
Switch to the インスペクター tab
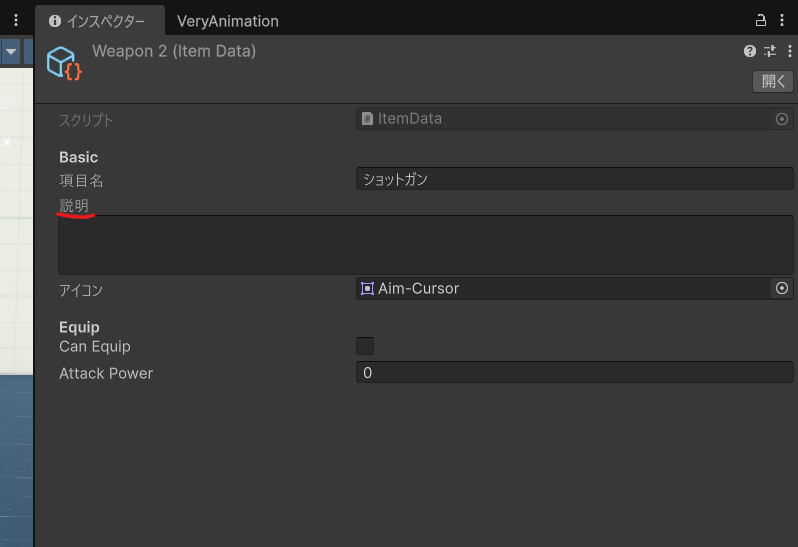(x=100, y=21)
